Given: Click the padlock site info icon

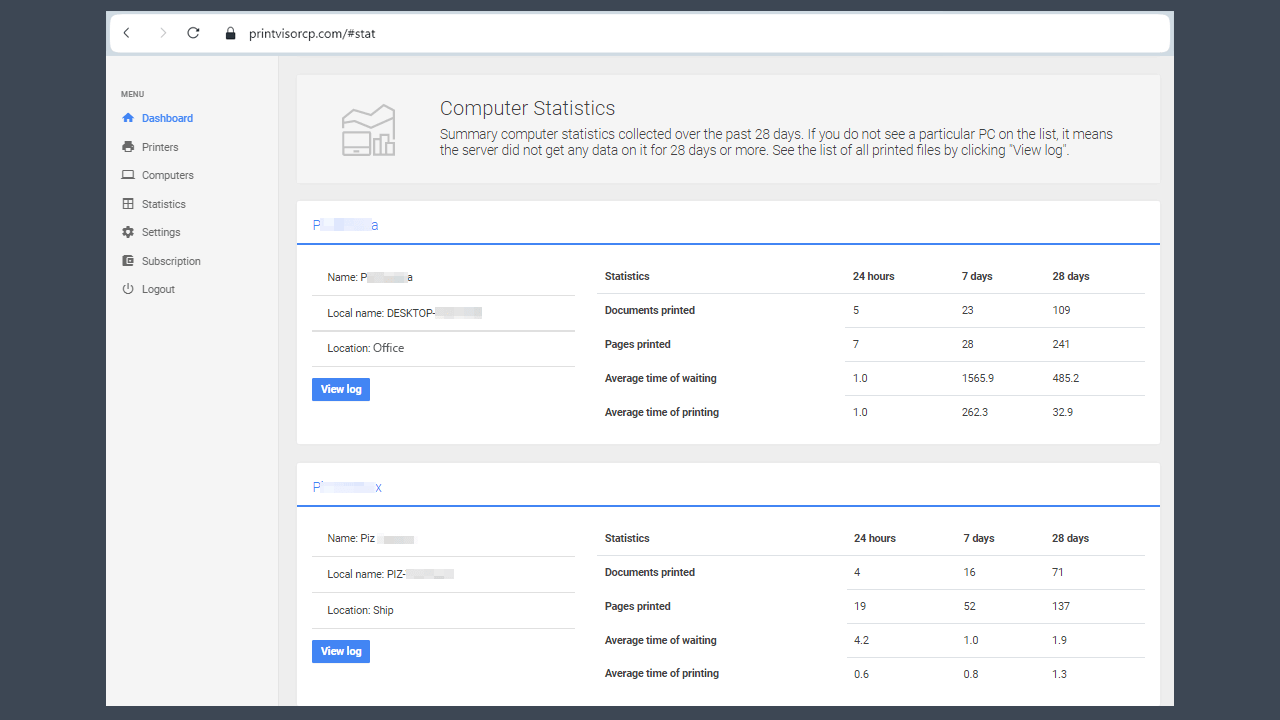Looking at the screenshot, I should (231, 34).
